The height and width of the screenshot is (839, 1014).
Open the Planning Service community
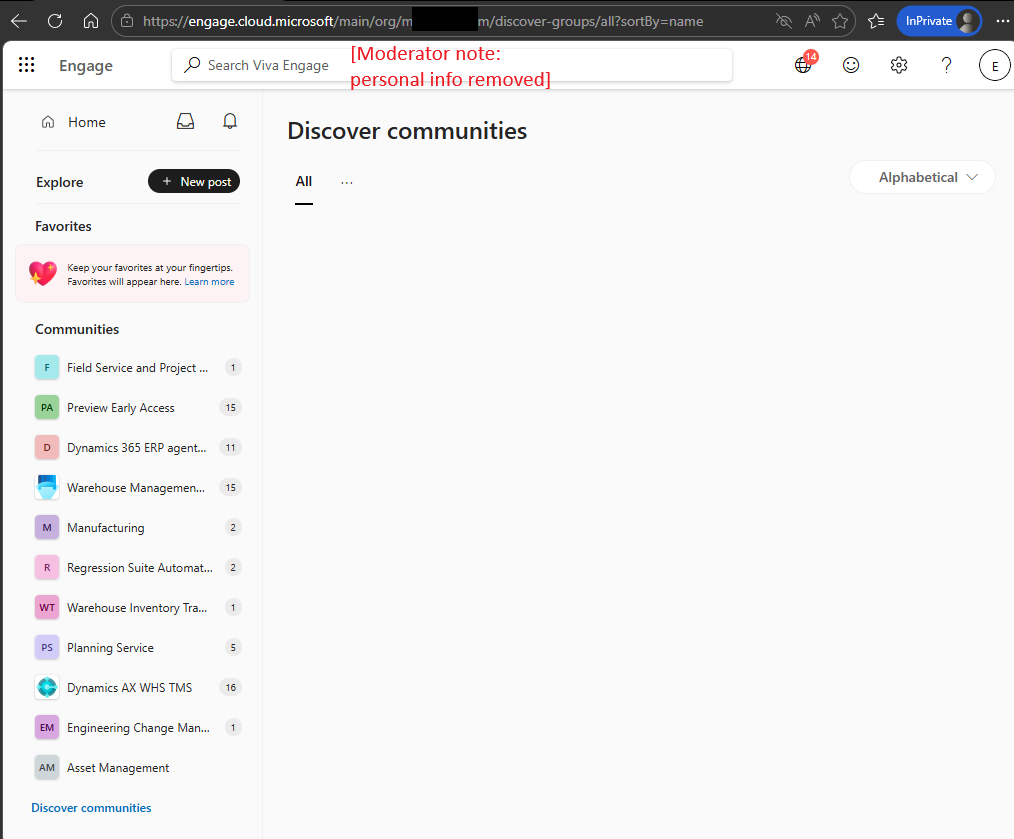138,648
